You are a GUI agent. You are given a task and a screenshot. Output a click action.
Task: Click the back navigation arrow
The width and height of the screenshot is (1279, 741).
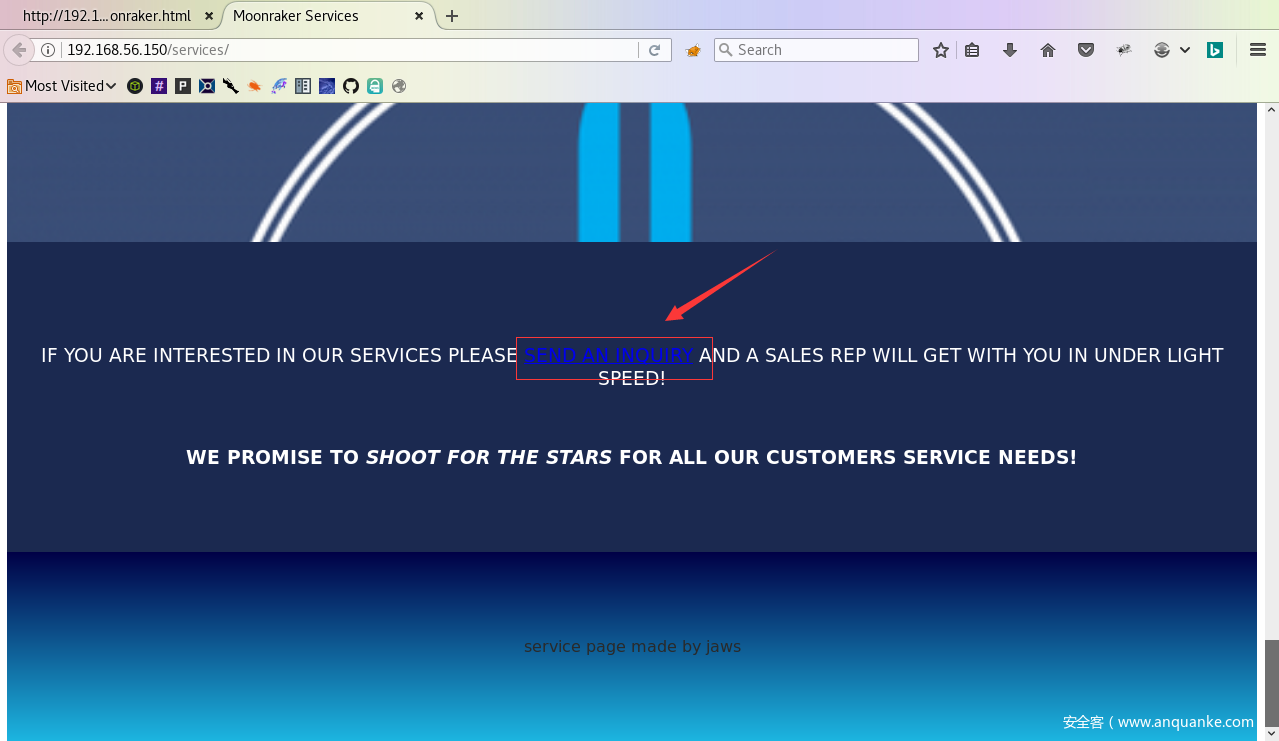19,50
